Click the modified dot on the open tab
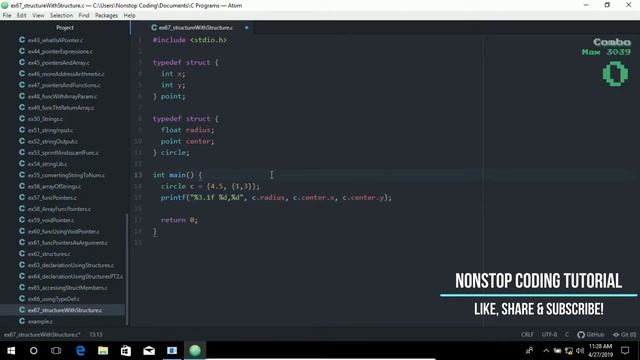 246,28
